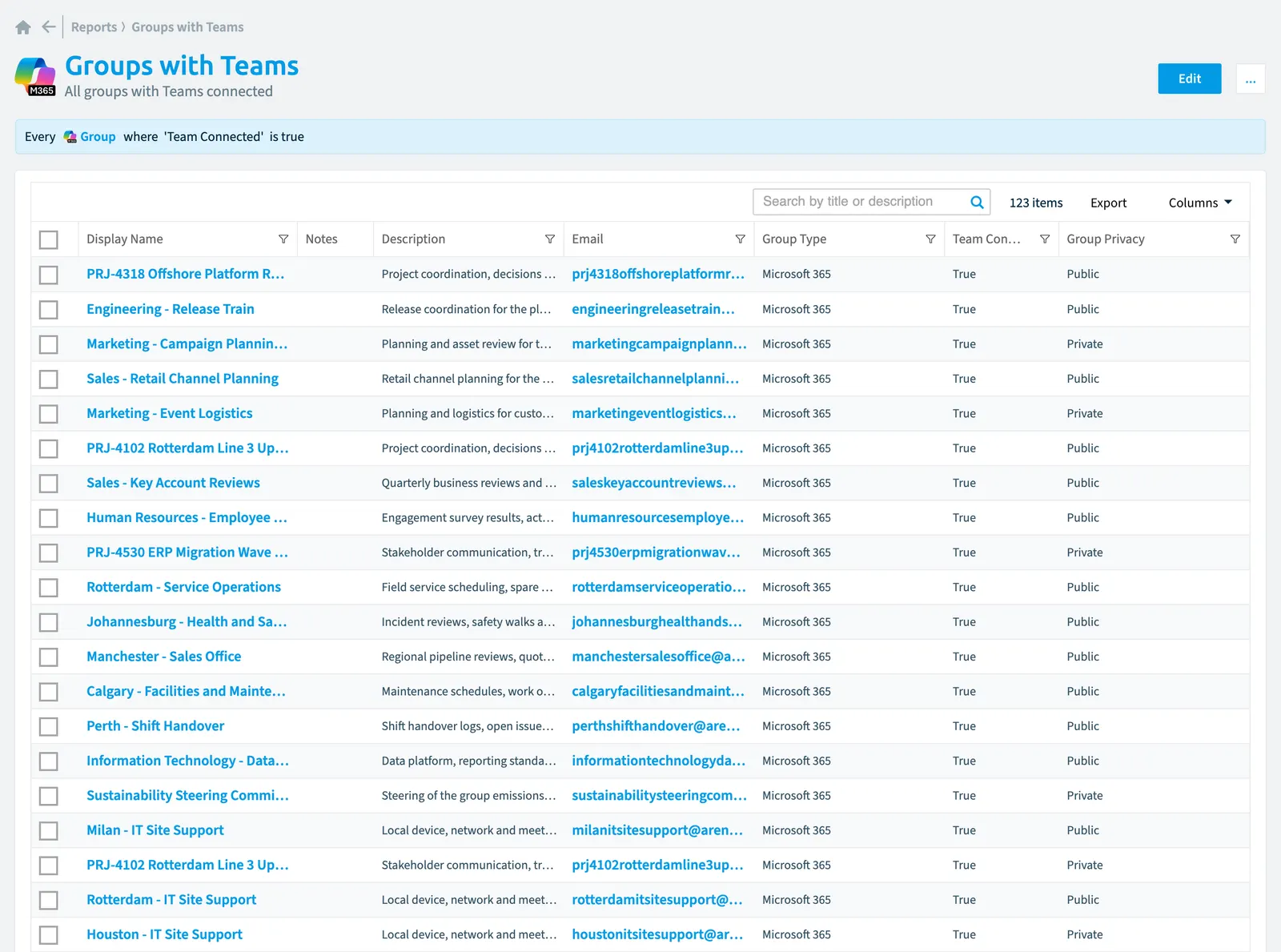
Task: Open the Columns dropdown
Action: (1200, 203)
